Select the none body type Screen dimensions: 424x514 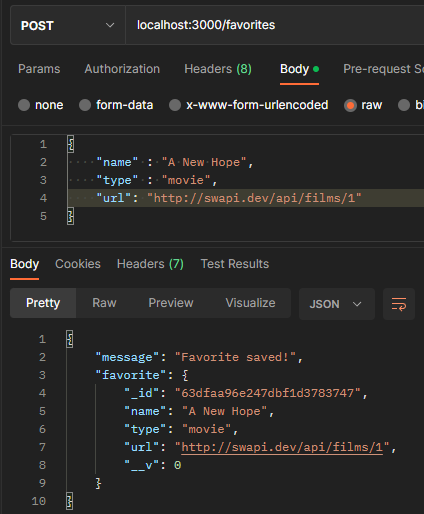click(x=24, y=105)
